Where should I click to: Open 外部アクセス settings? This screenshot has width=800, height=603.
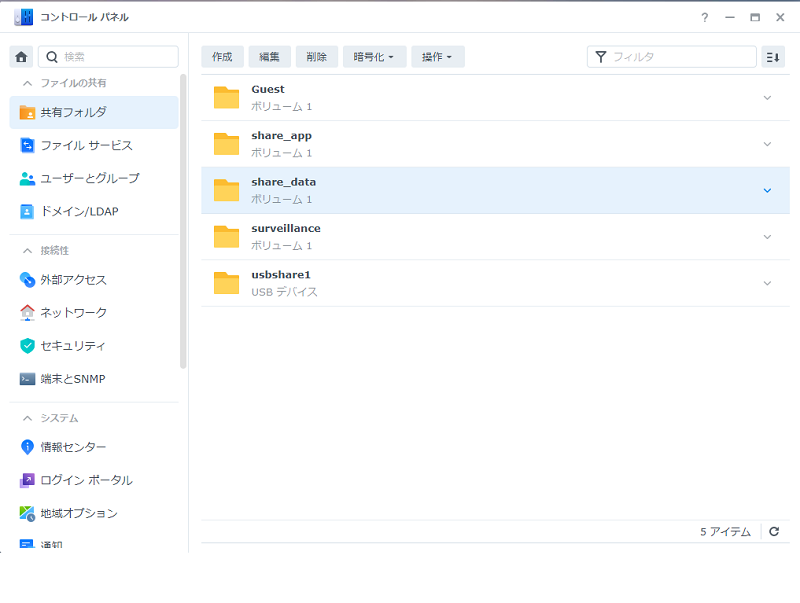[x=94, y=280]
